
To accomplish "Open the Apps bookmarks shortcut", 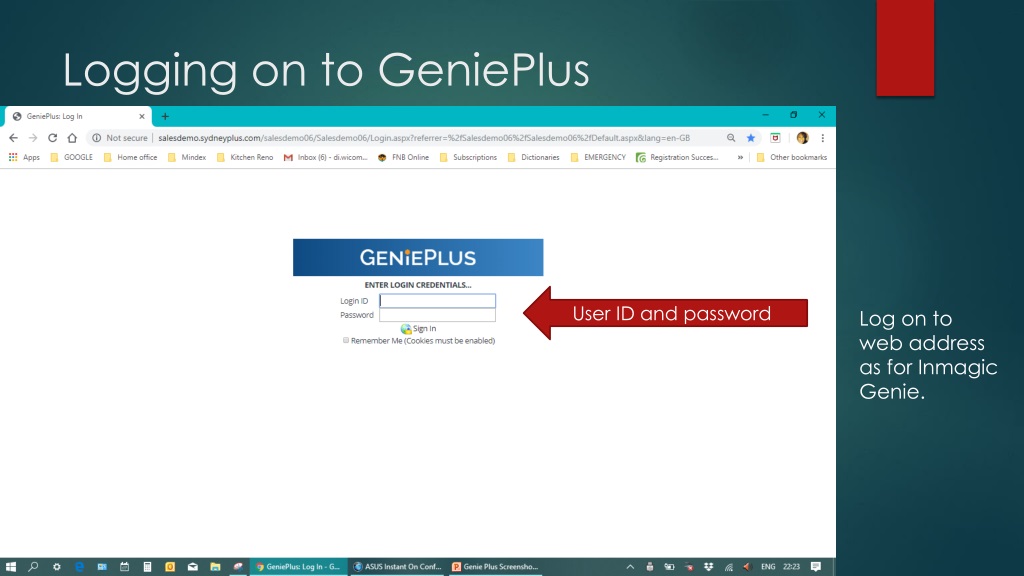I will (24, 157).
